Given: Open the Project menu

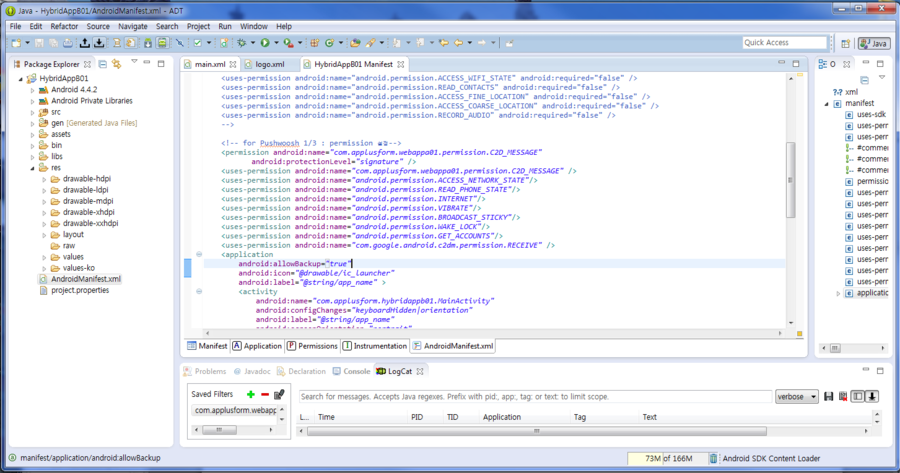Looking at the screenshot, I should 198,26.
